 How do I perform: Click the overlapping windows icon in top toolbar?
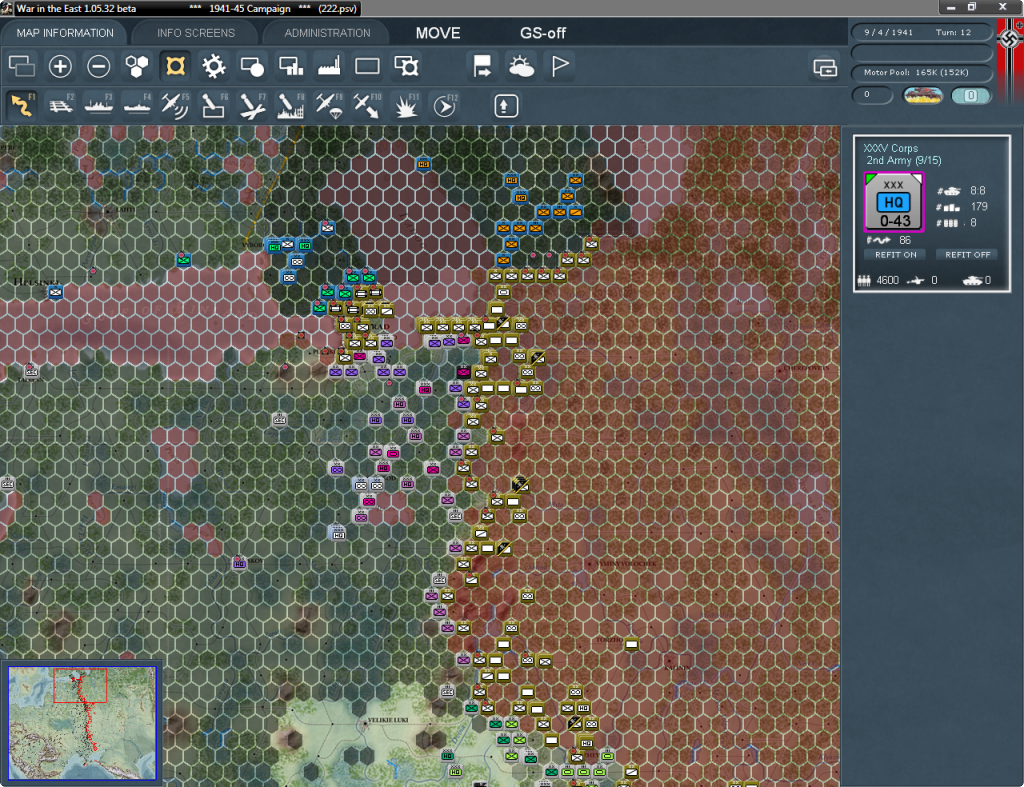point(22,66)
